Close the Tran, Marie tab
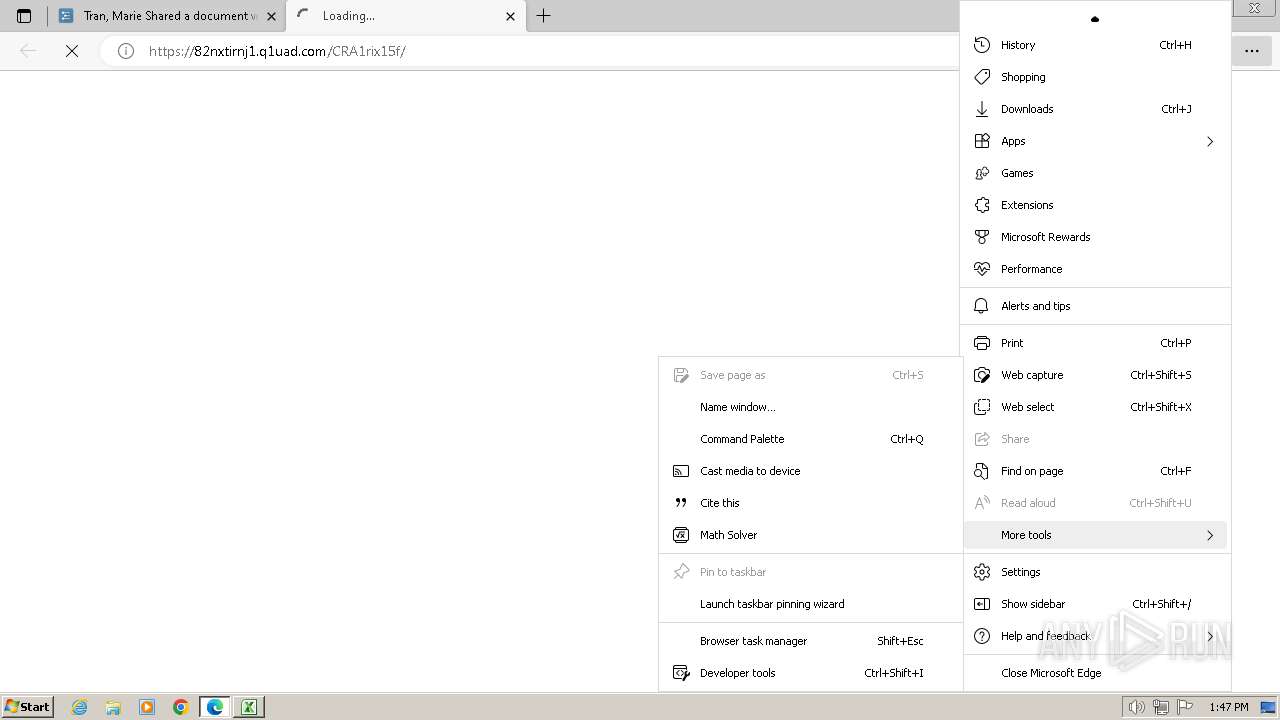The width and height of the screenshot is (1280, 720). tap(271, 16)
